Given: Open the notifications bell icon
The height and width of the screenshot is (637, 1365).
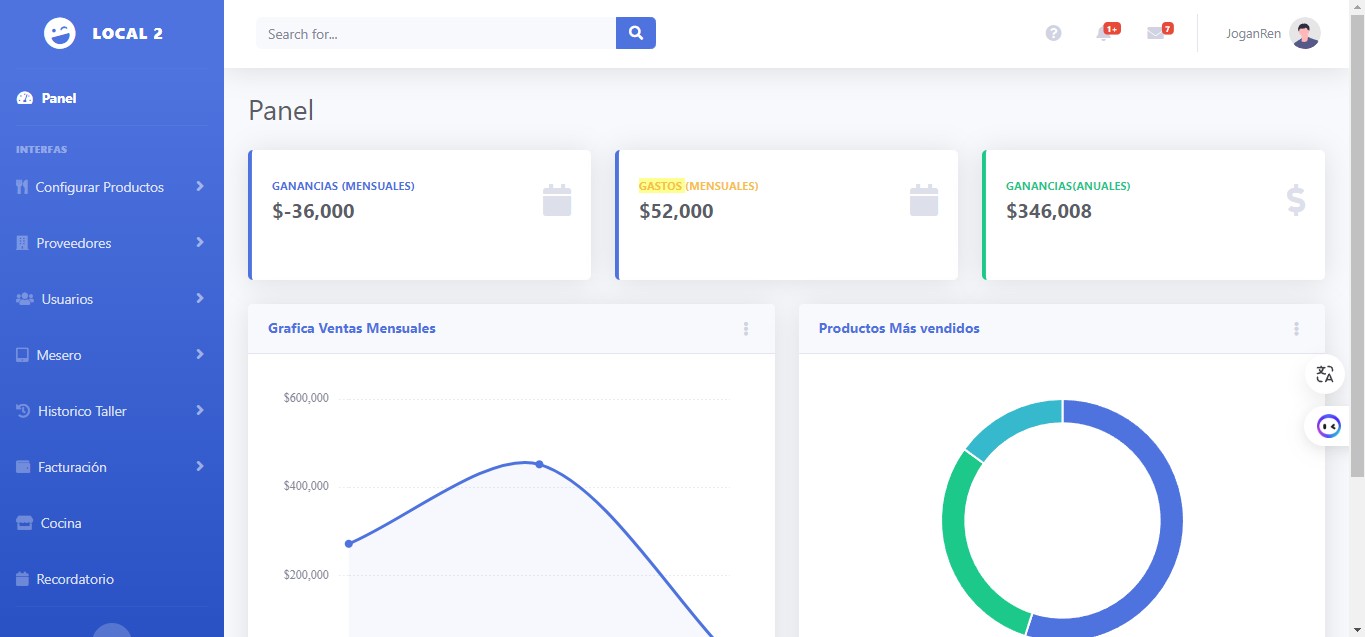Looking at the screenshot, I should pyautogui.click(x=1104, y=33).
